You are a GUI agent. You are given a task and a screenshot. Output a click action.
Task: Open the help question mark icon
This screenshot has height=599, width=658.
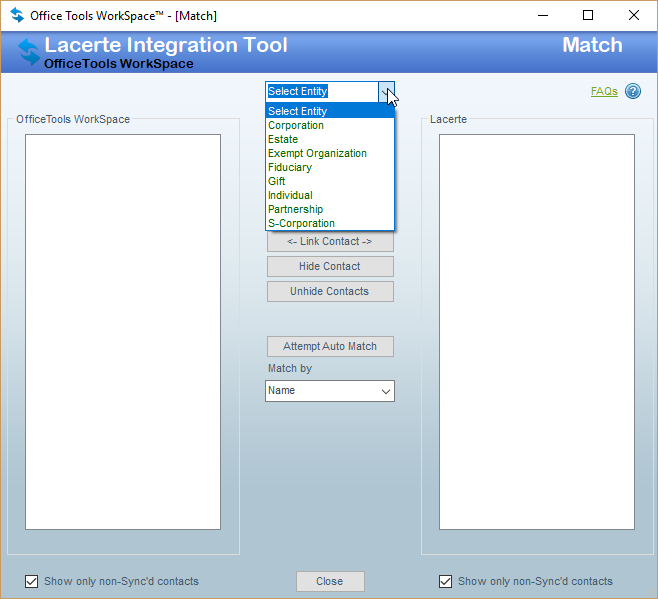point(632,91)
